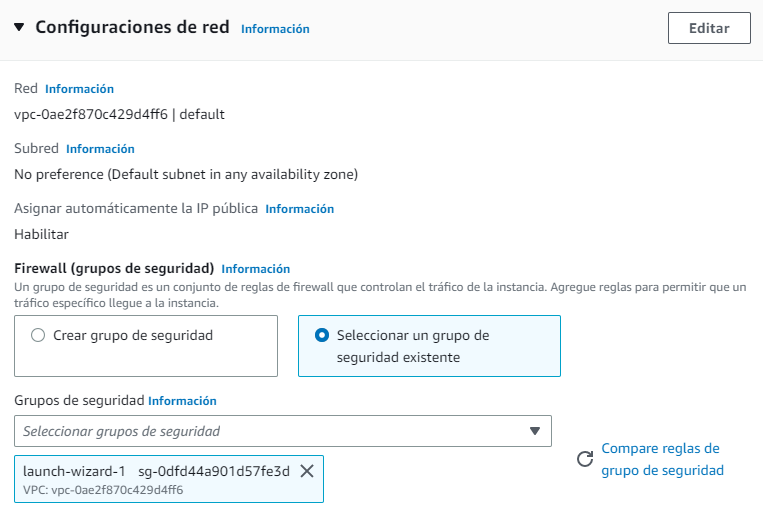The width and height of the screenshot is (763, 531).
Task: Select the Crear grupo de seguridad radio
Action: [38, 335]
